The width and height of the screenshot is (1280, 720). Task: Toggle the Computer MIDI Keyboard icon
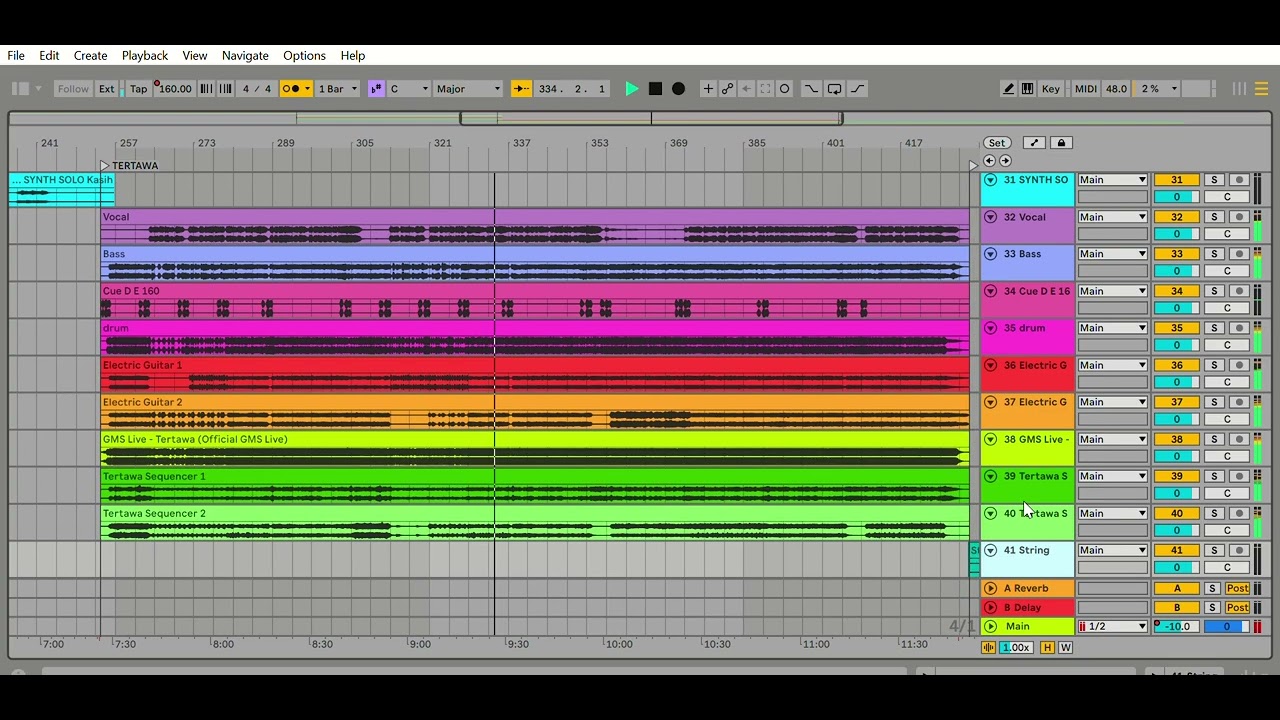coord(1027,89)
